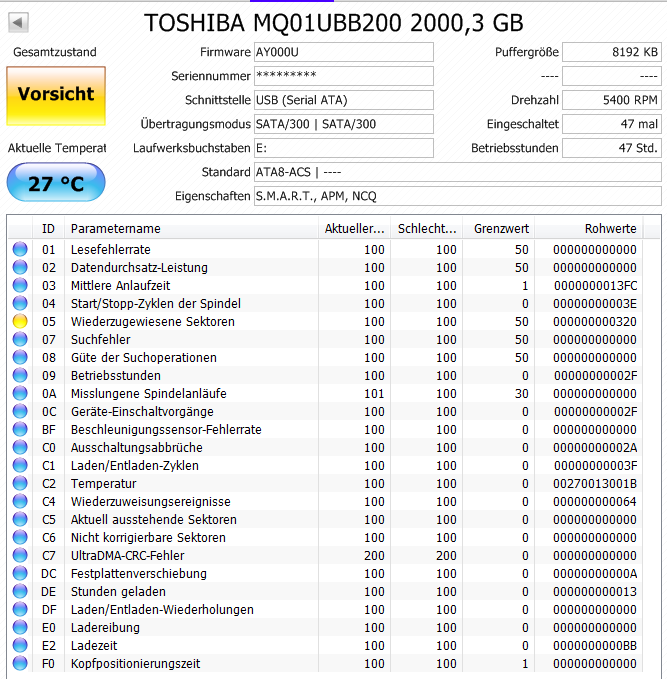Select the status icon for Kopfpositionierungszeit

pos(20,663)
